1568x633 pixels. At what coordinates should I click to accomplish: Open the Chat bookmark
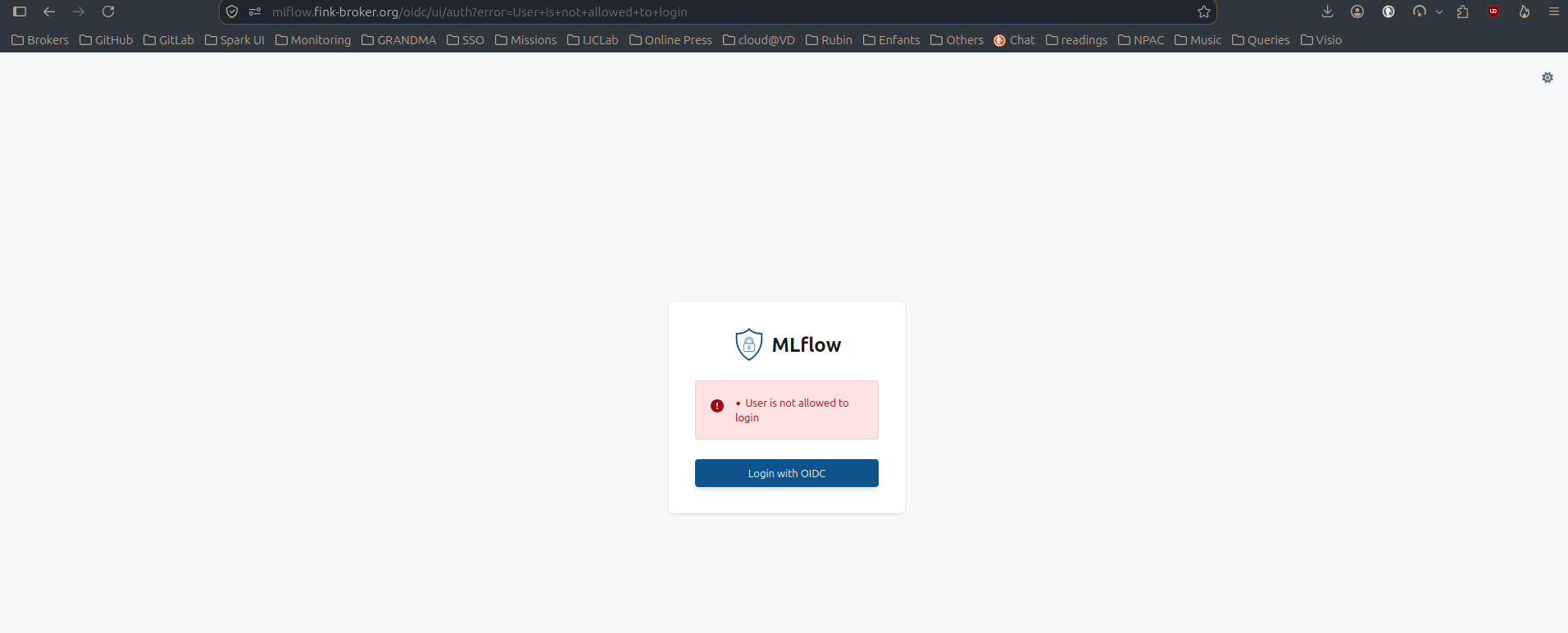(1014, 40)
